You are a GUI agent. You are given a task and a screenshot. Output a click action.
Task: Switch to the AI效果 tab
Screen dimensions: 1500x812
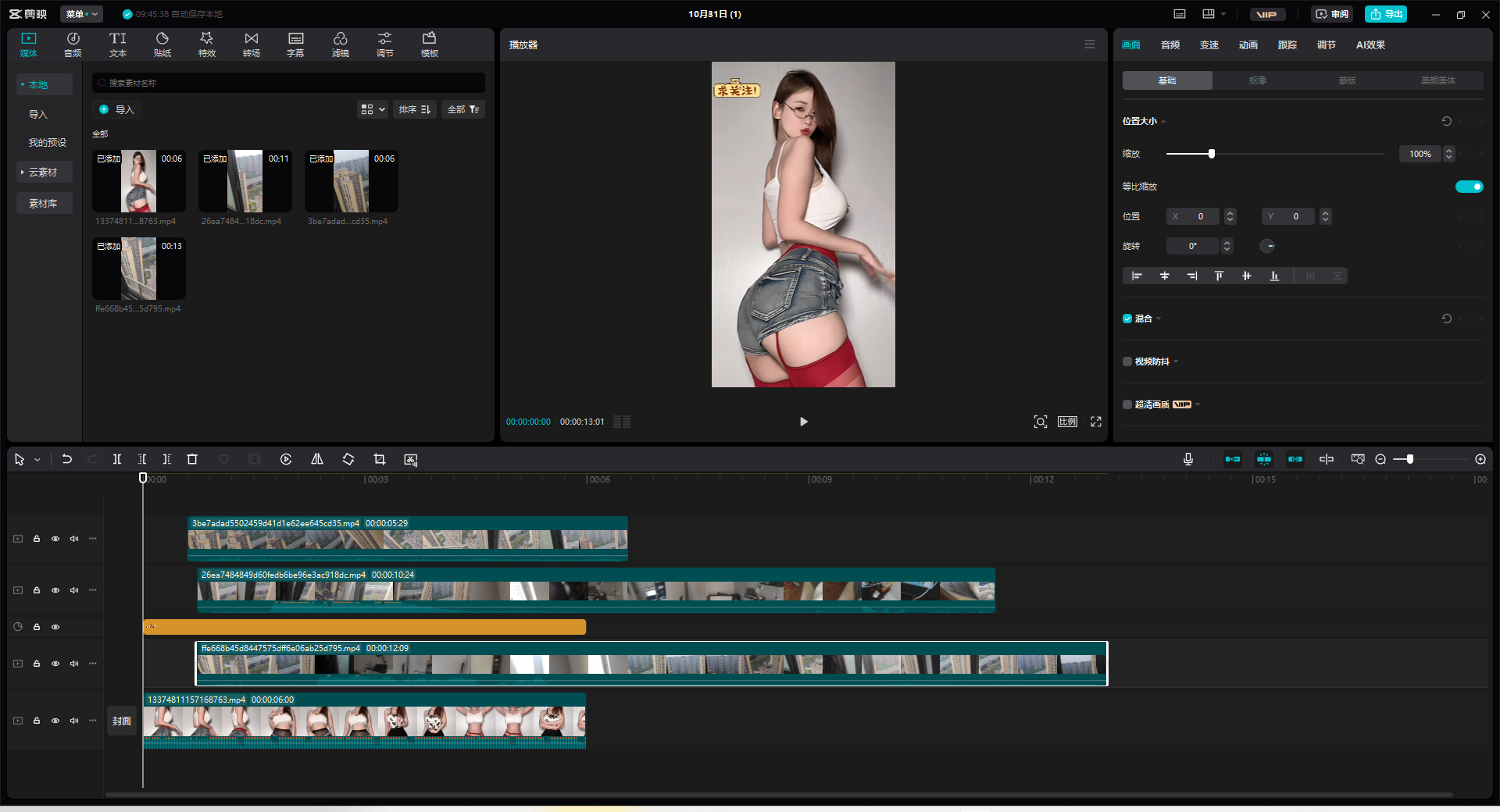(1370, 45)
